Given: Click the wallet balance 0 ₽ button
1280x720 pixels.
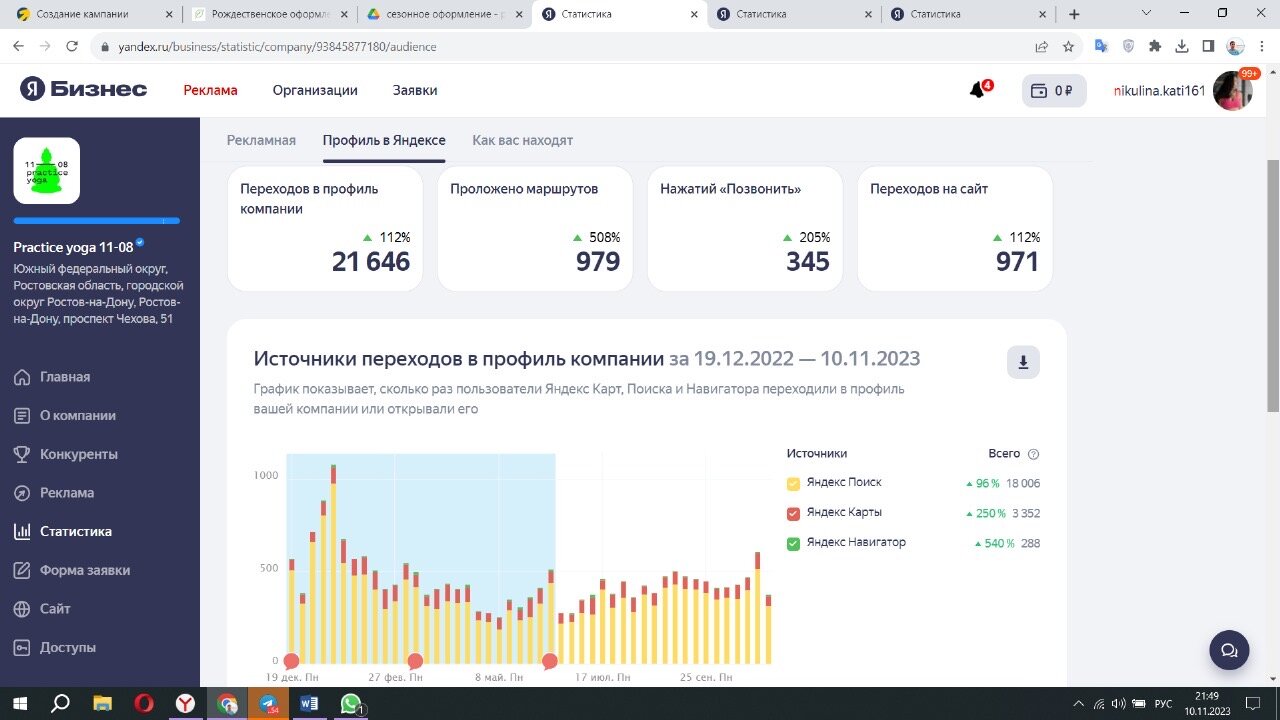Looking at the screenshot, I should point(1054,90).
